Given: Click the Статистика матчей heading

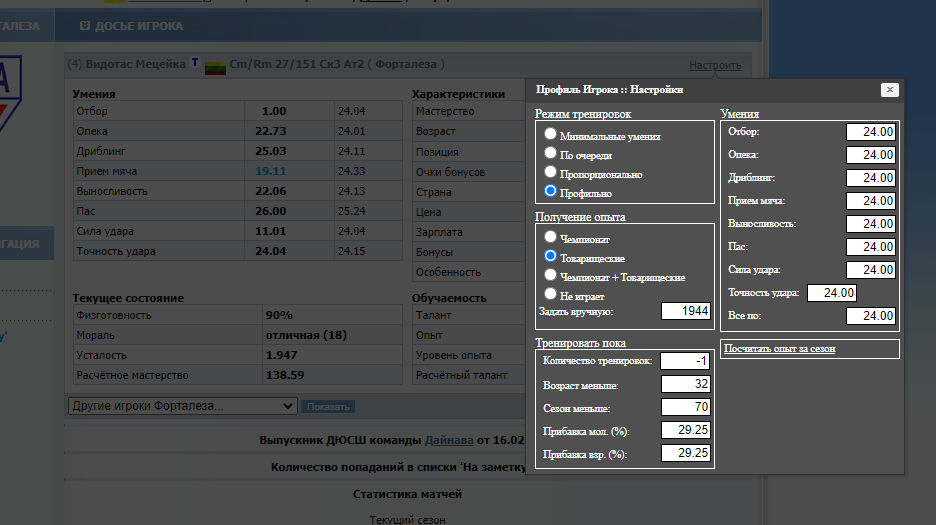Looking at the screenshot, I should click(x=407, y=494).
